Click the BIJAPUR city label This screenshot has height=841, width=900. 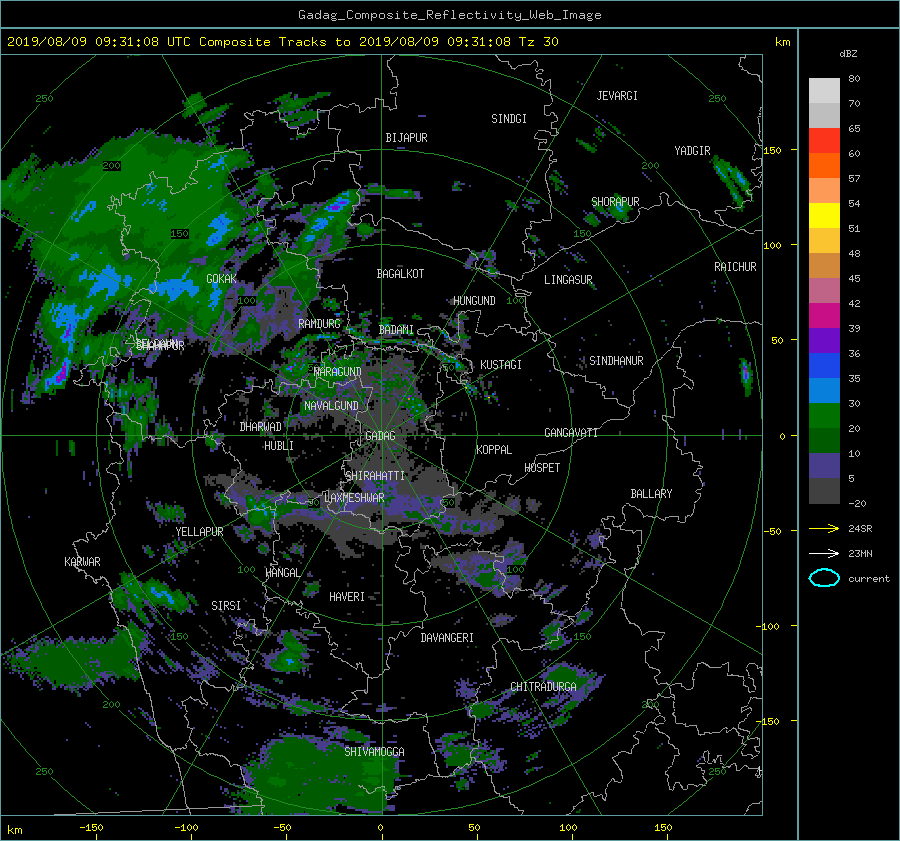406,138
